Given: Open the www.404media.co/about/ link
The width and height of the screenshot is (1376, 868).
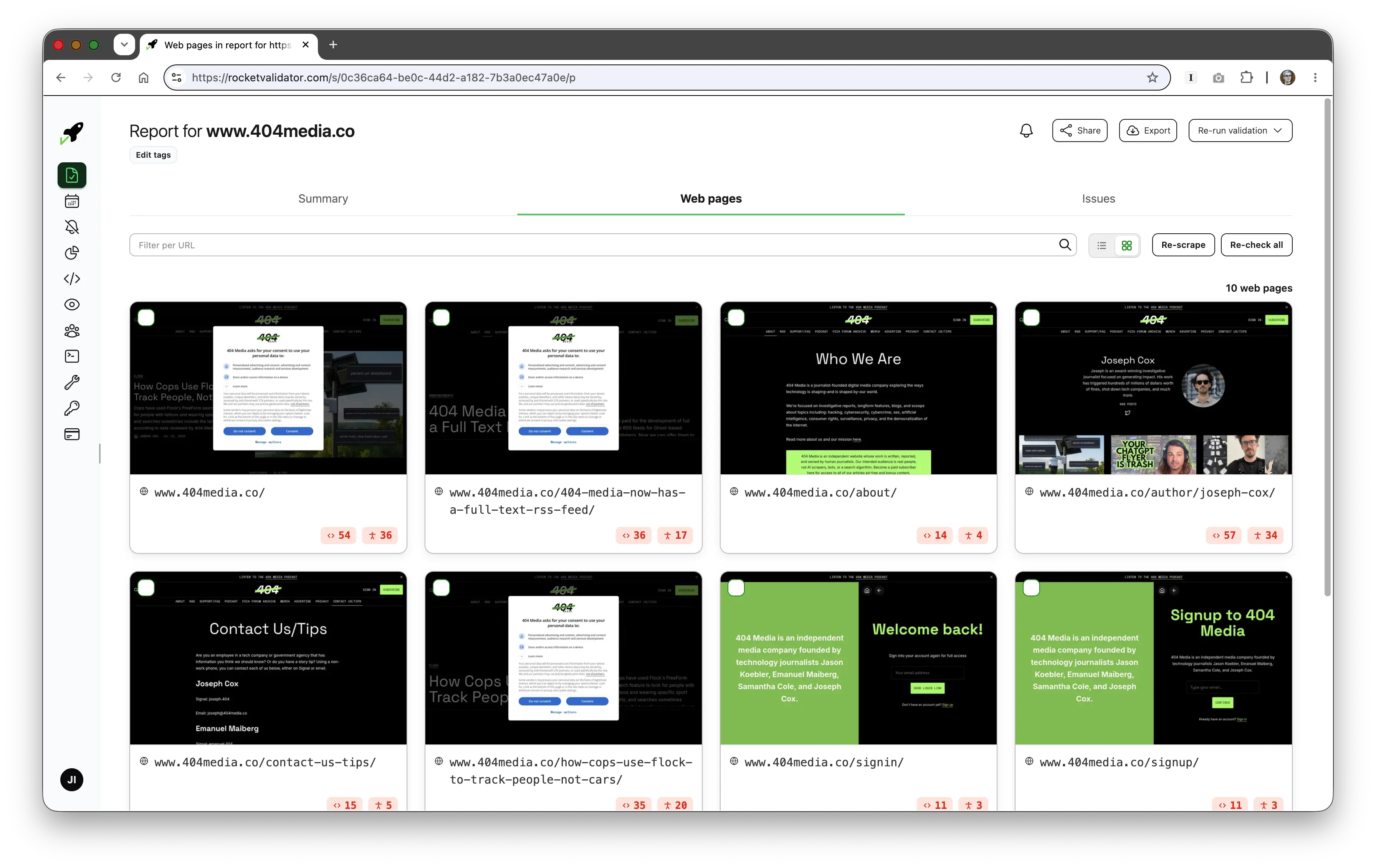Looking at the screenshot, I should point(820,492).
